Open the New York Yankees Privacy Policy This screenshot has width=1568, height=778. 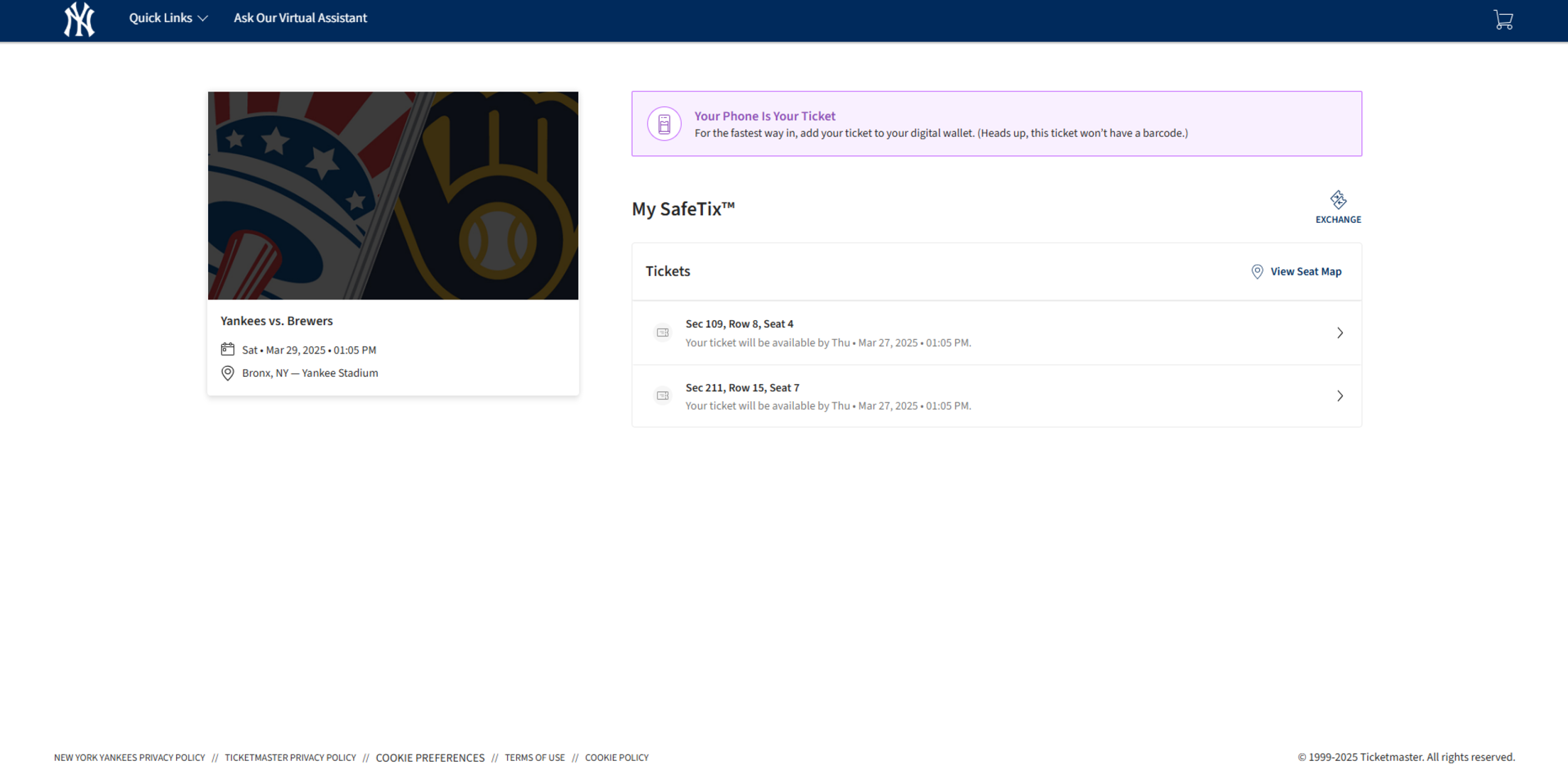point(129,757)
